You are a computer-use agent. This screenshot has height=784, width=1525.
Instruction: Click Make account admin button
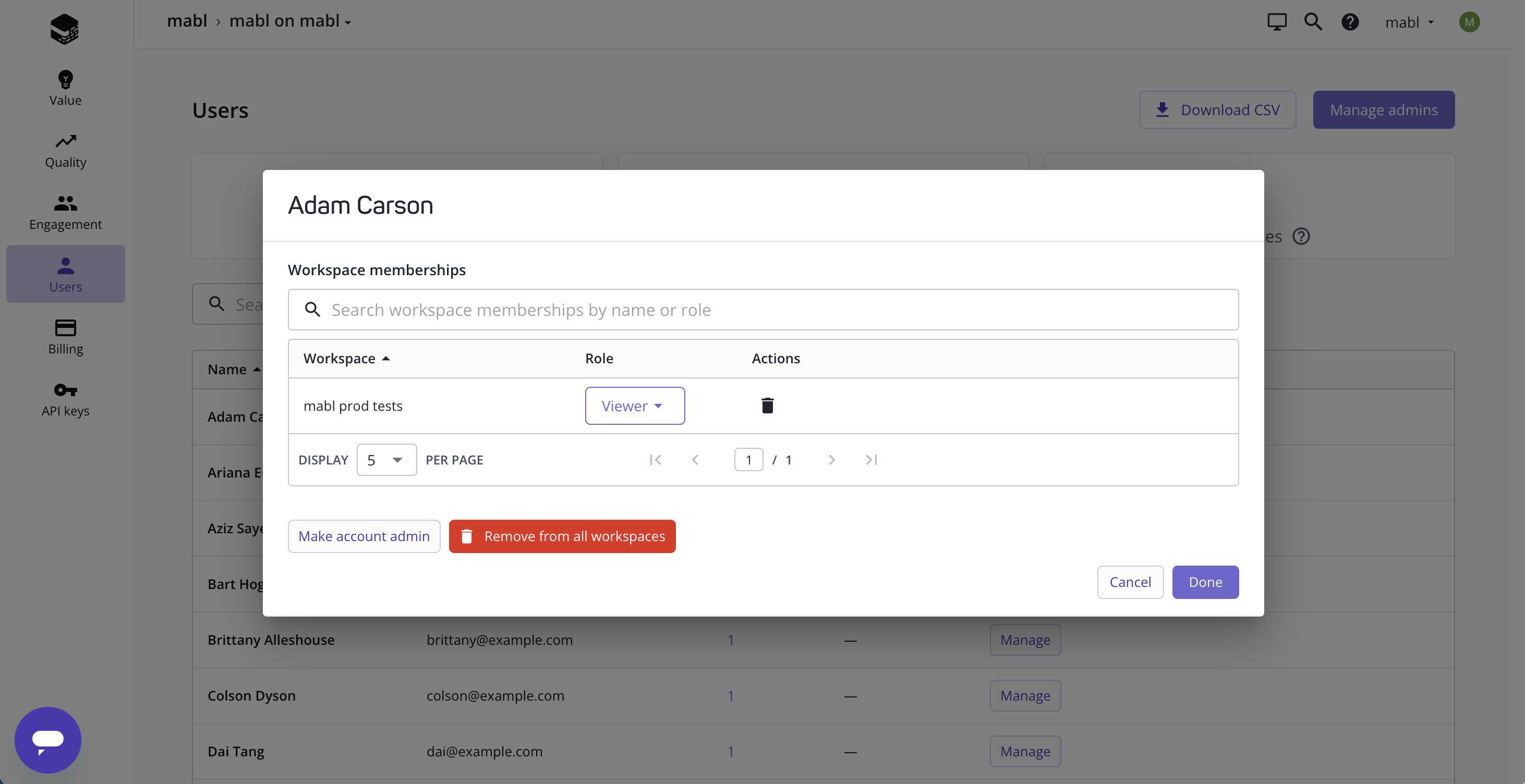click(364, 536)
